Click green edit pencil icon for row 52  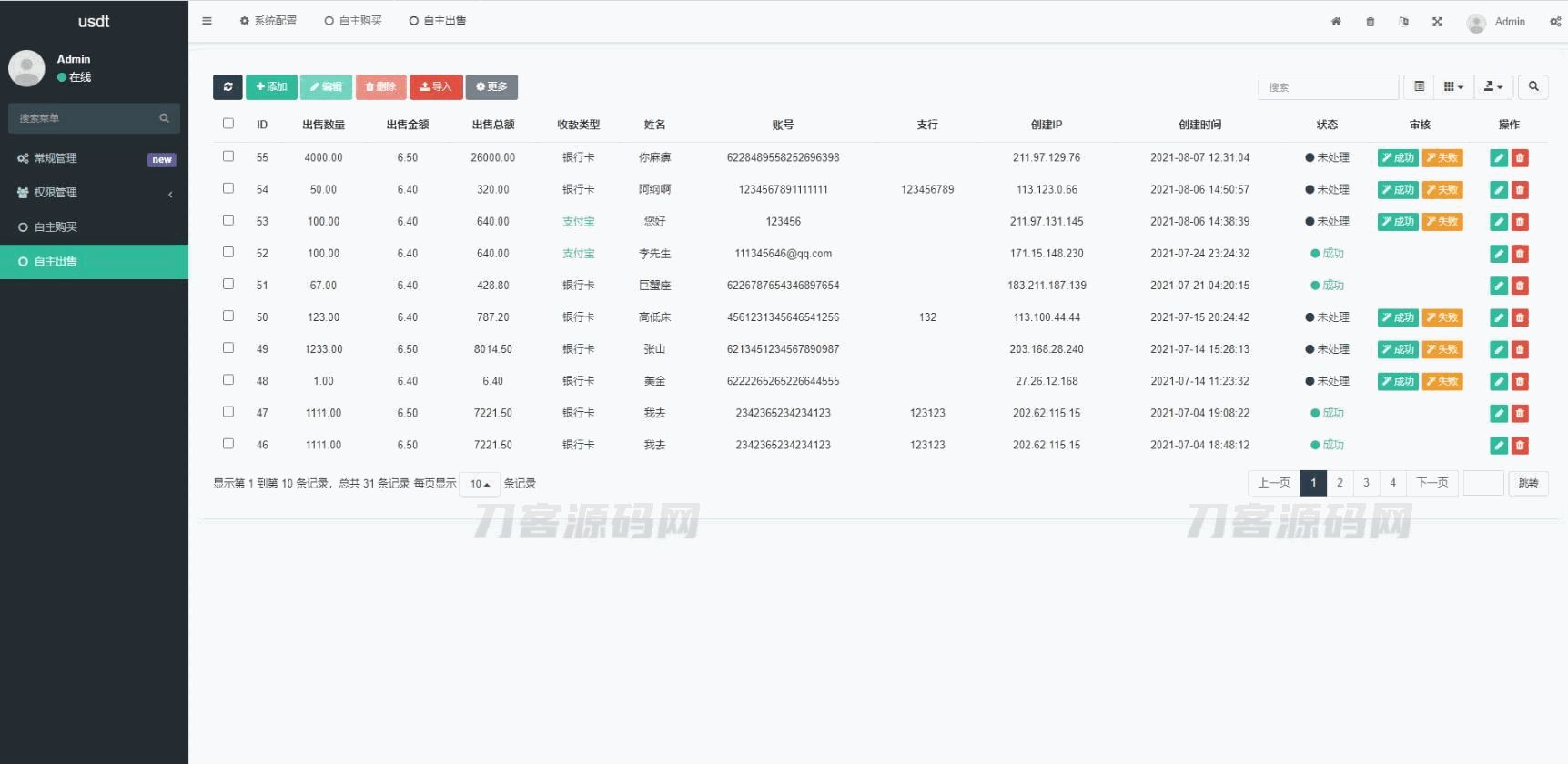pos(1499,254)
